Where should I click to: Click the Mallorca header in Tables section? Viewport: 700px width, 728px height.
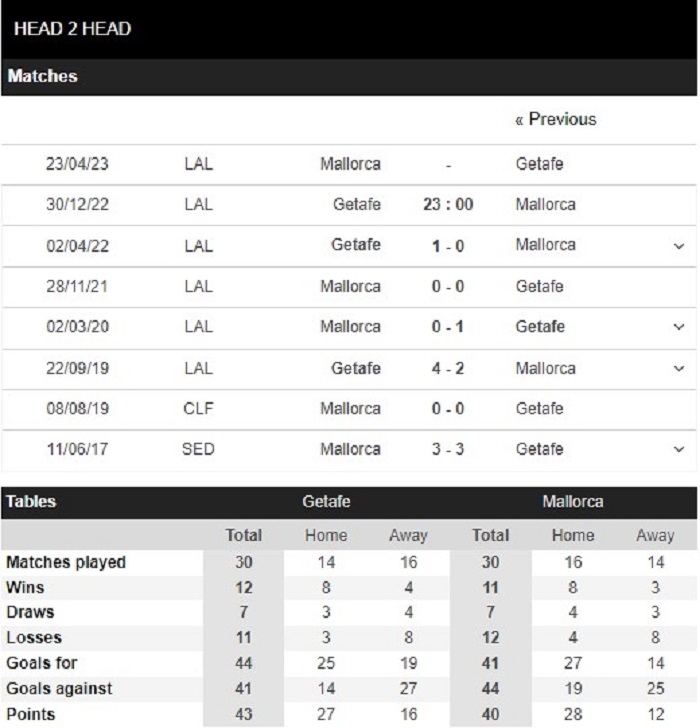pos(573,501)
